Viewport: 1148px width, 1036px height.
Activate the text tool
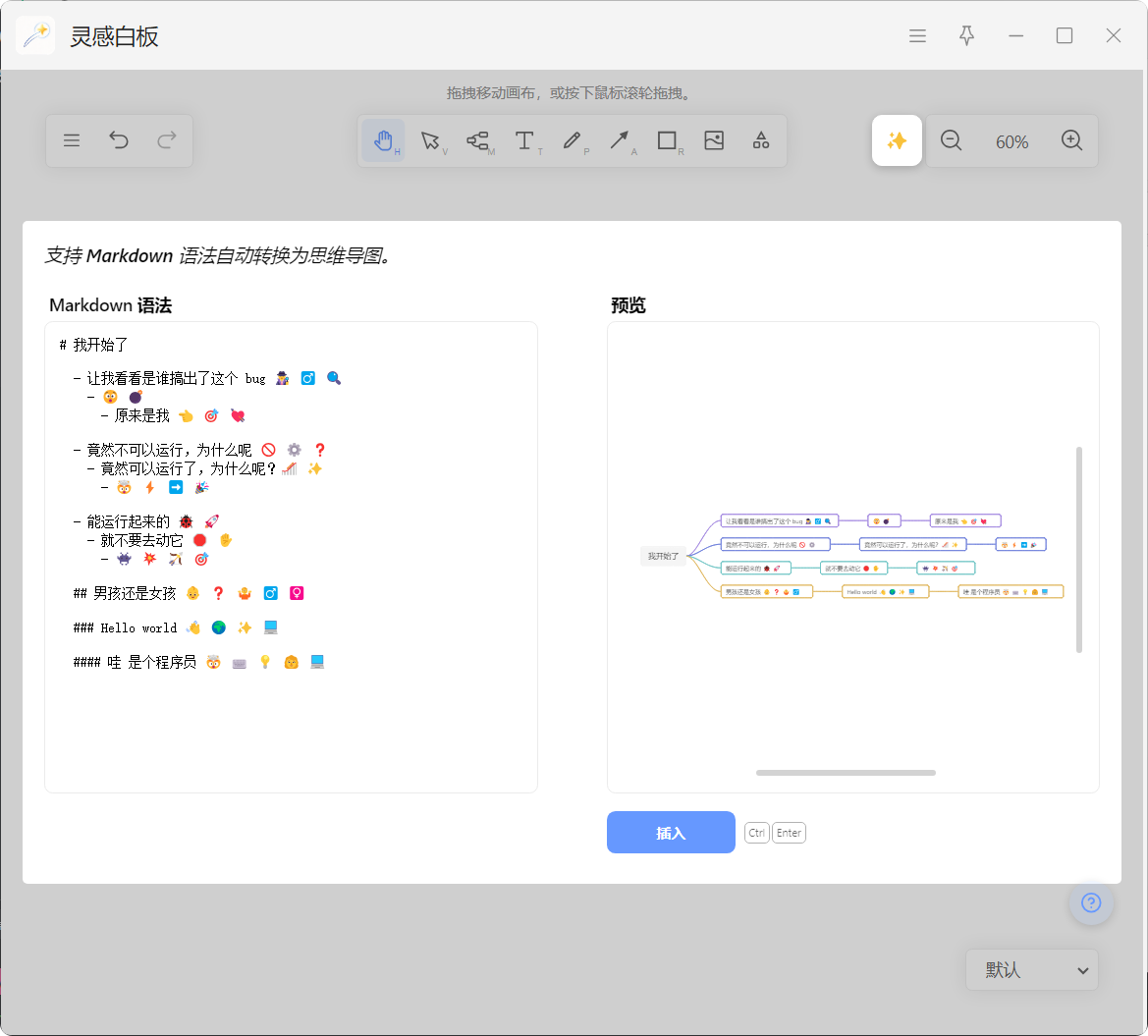[525, 140]
